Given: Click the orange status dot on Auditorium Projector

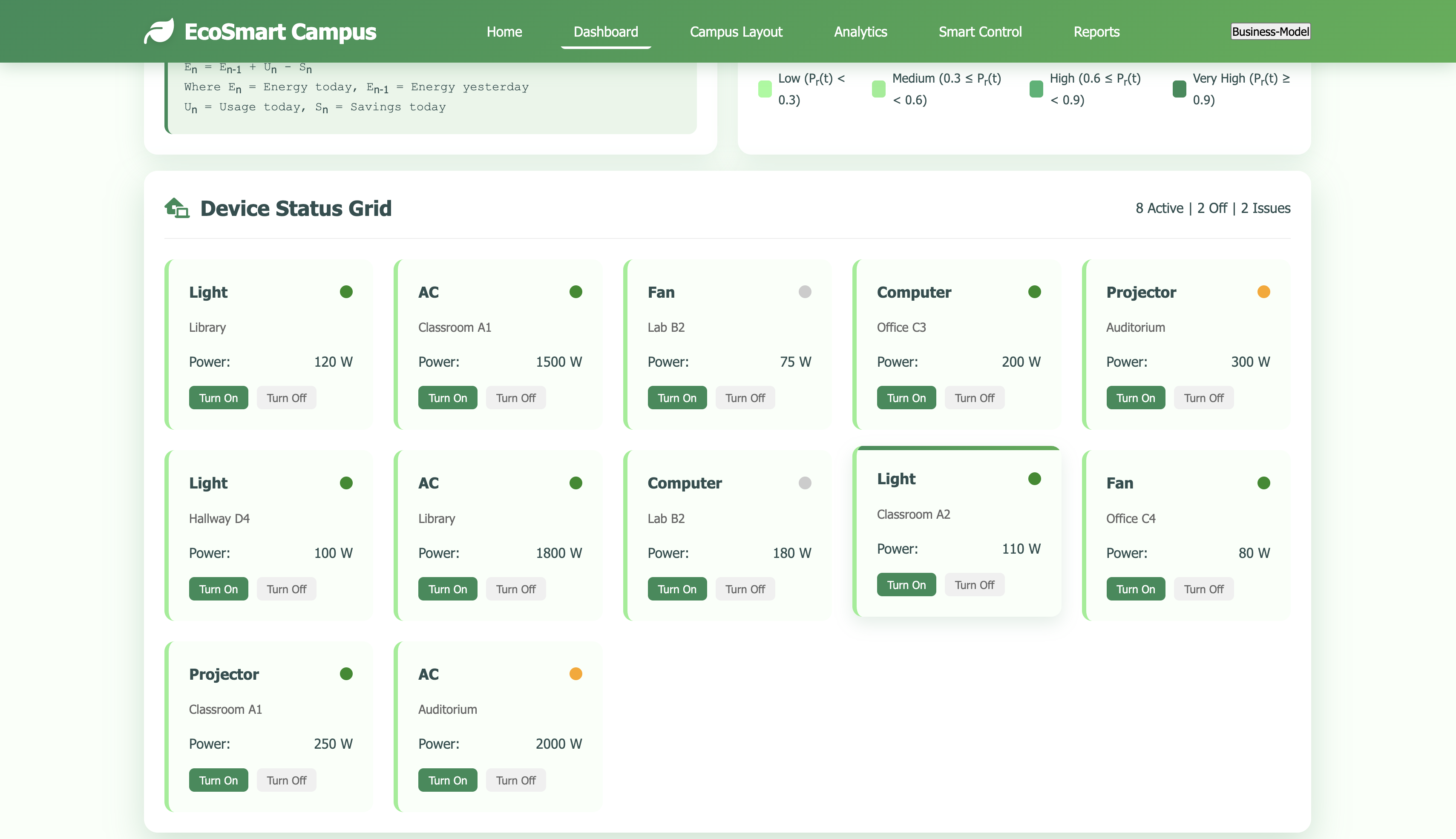Looking at the screenshot, I should pos(1263,292).
